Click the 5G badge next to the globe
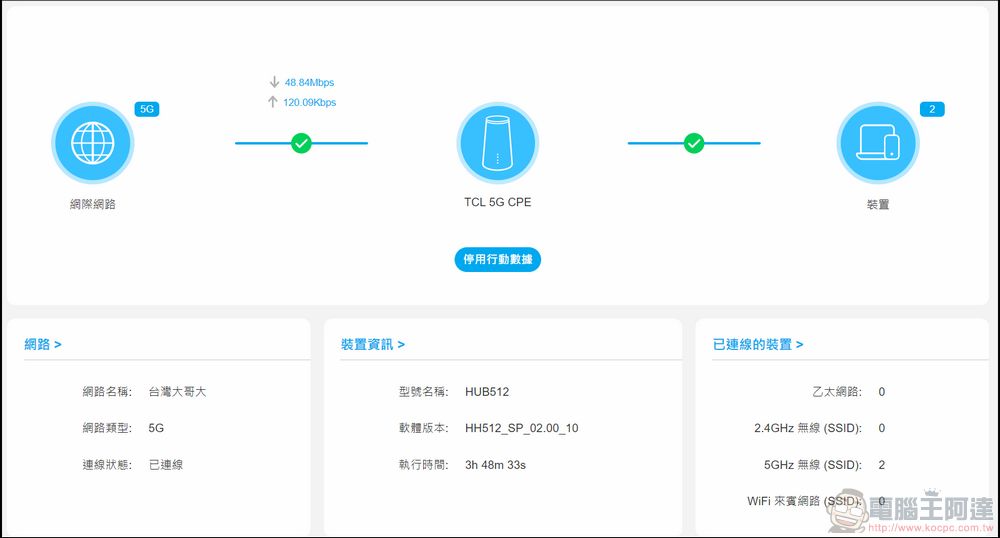The width and height of the screenshot is (1000, 538). click(x=147, y=109)
